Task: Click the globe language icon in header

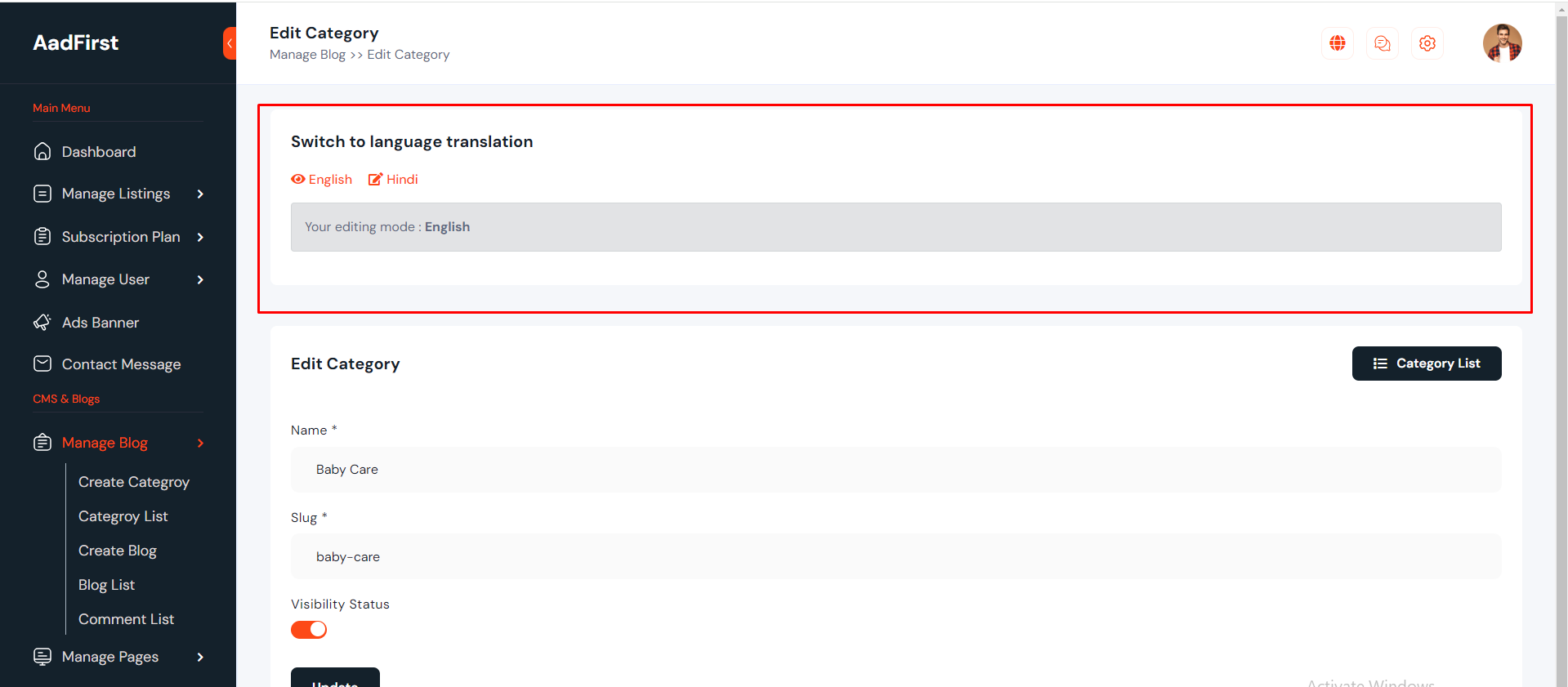Action: pyautogui.click(x=1337, y=43)
